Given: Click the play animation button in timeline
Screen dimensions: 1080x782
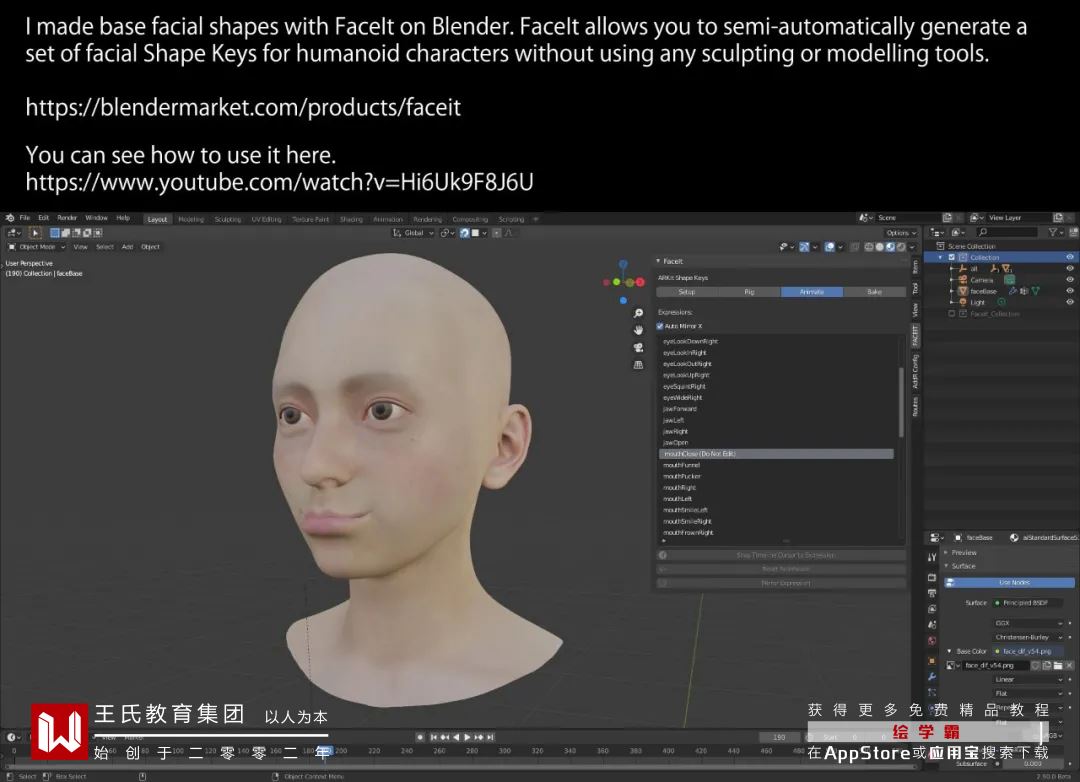Looking at the screenshot, I should tap(467, 737).
